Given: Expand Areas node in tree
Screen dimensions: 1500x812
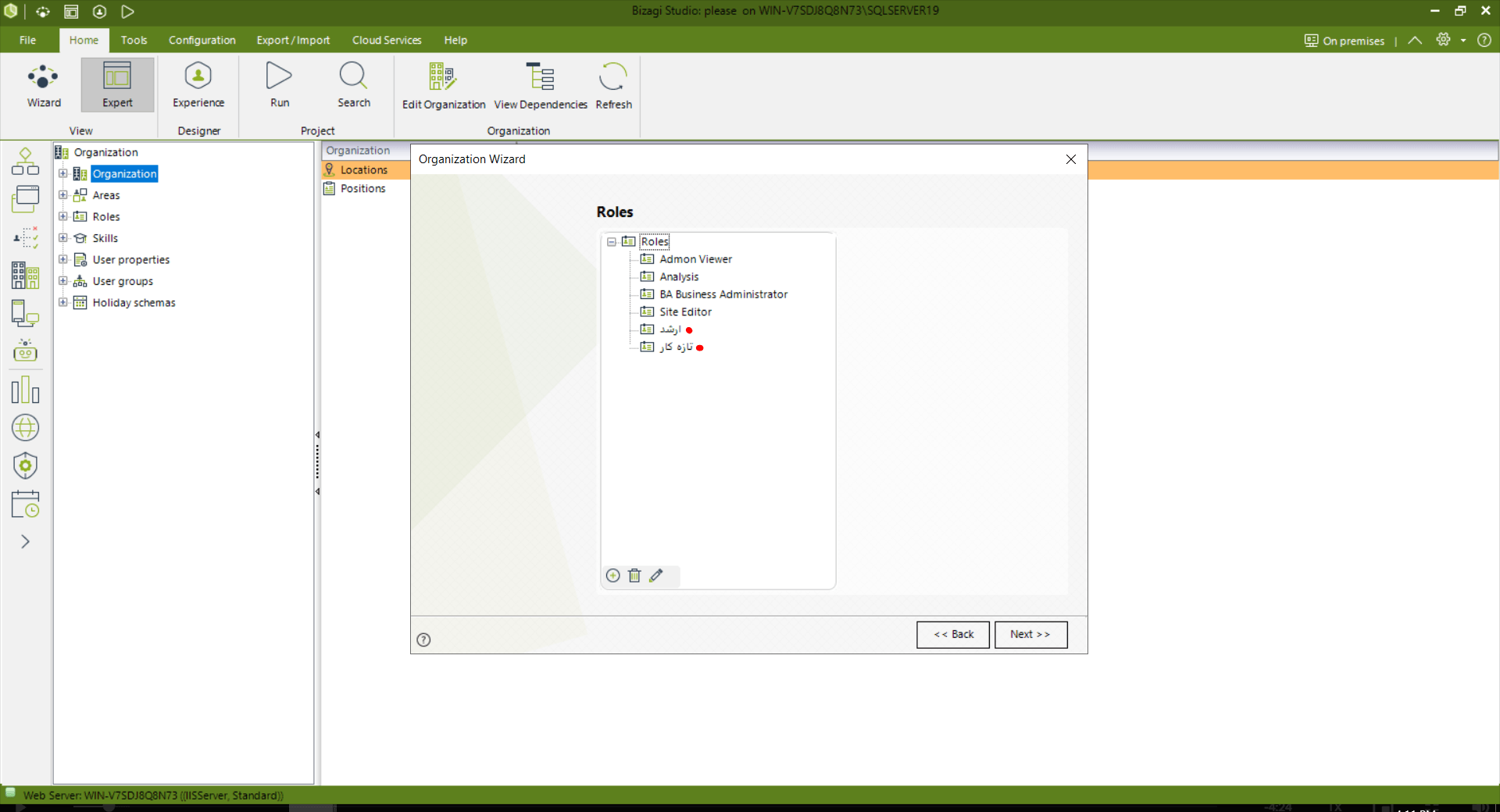Looking at the screenshot, I should pyautogui.click(x=63, y=195).
